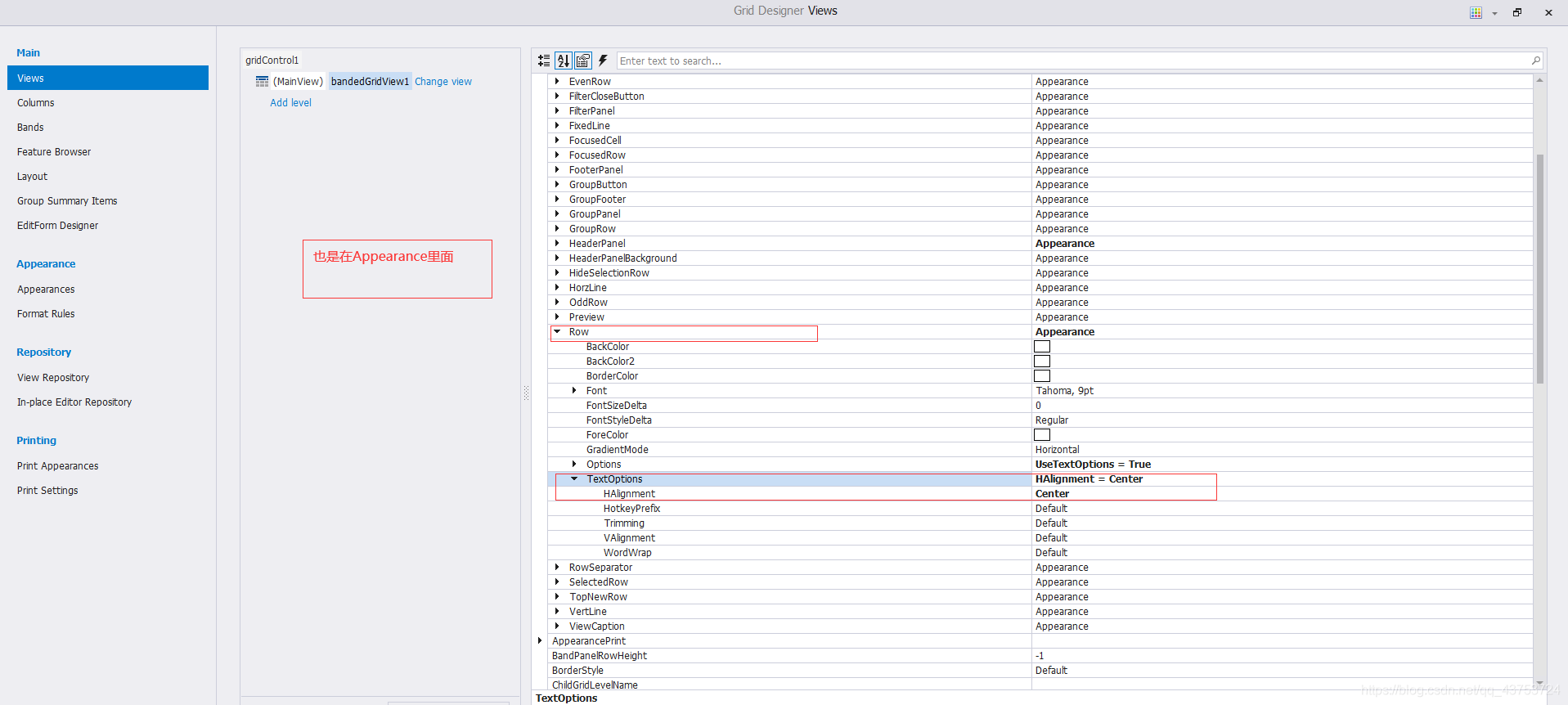Image resolution: width=1568 pixels, height=705 pixels.
Task: Select the gridControl1 label
Action: (272, 61)
